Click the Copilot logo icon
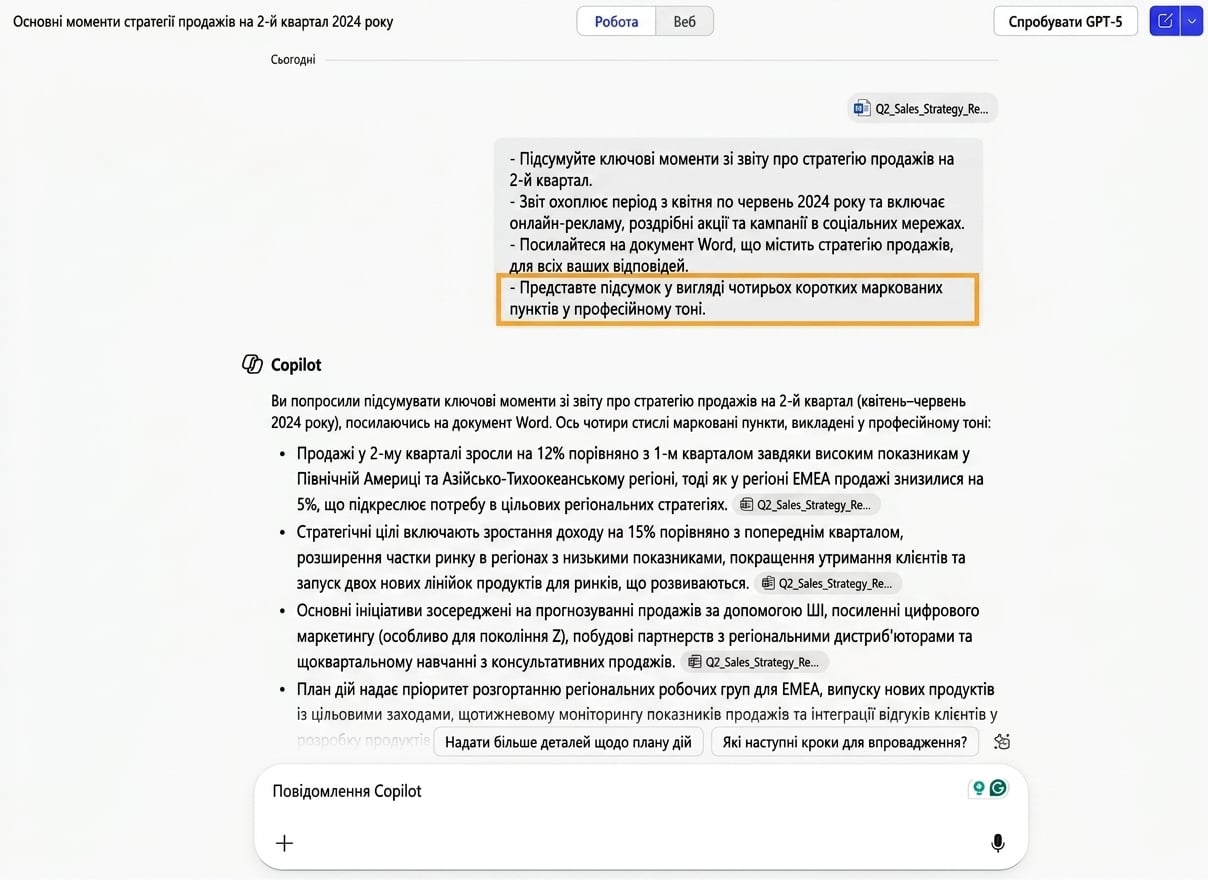The width and height of the screenshot is (1208, 880). tap(253, 365)
